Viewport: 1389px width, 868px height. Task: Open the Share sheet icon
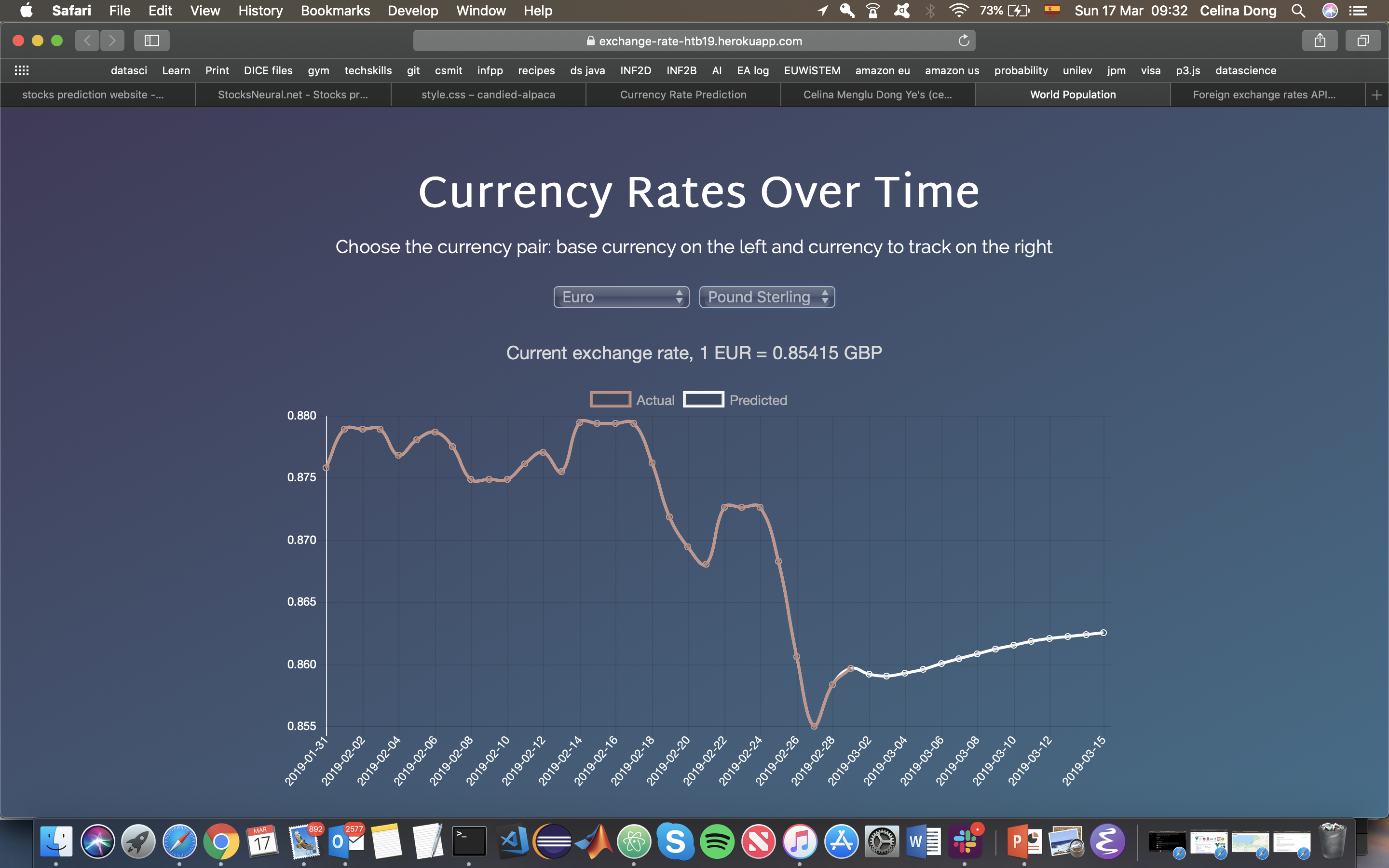[x=1320, y=41]
